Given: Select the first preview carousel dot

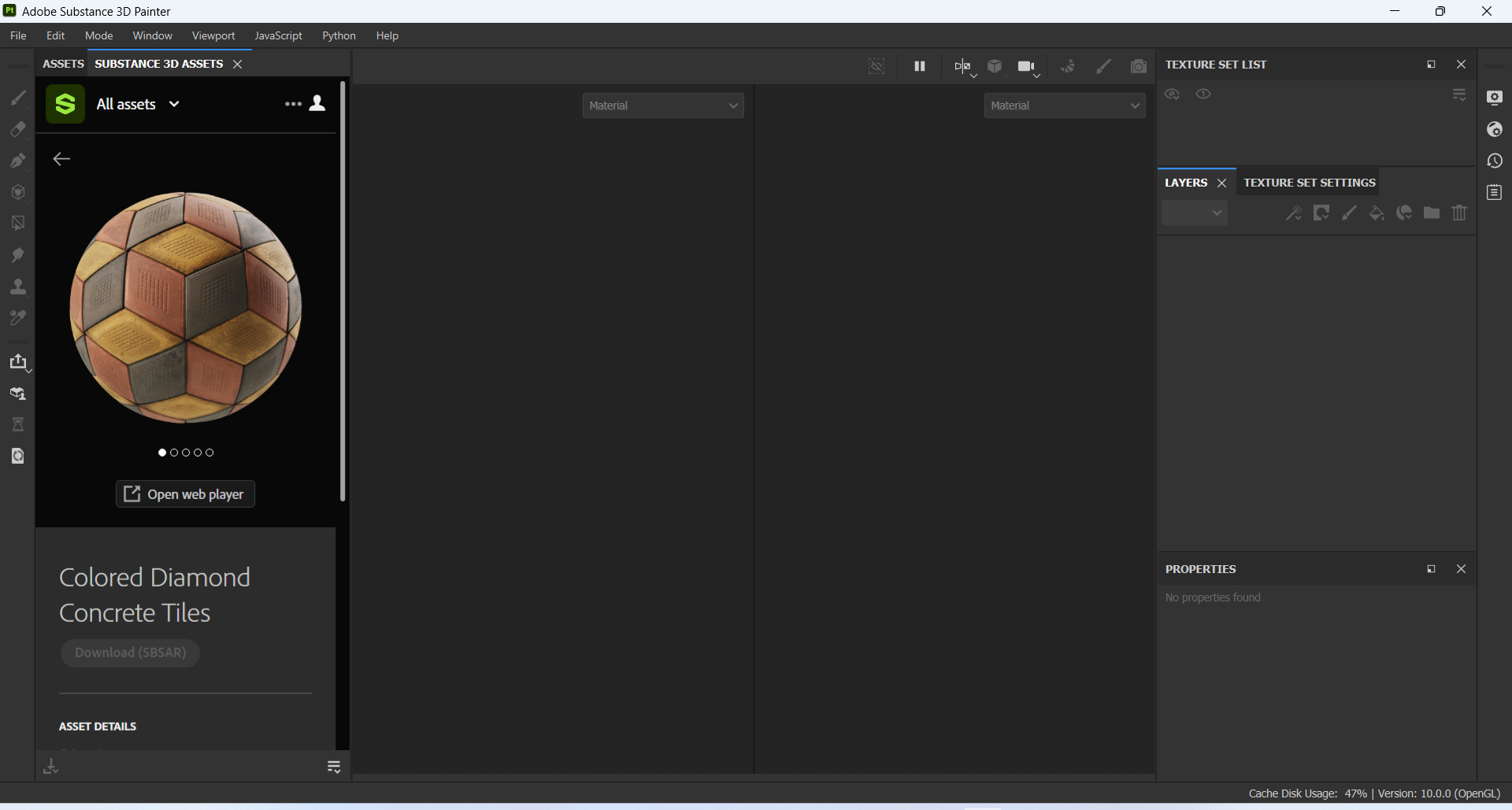Looking at the screenshot, I should tap(162, 453).
